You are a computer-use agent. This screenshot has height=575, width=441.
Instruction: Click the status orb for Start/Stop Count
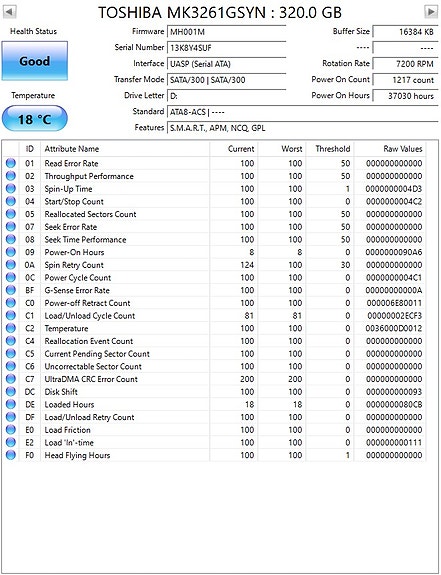click(11, 201)
